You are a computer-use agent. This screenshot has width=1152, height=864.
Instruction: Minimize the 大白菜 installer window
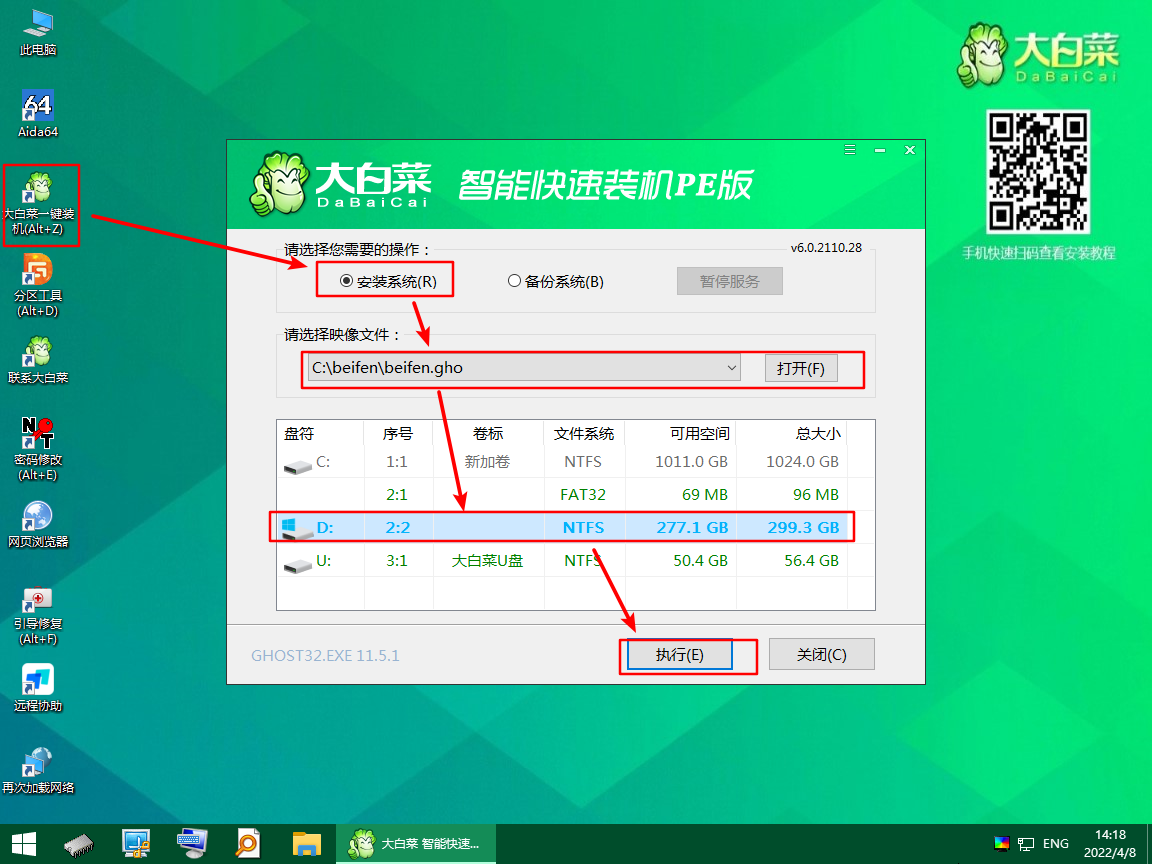tap(879, 150)
